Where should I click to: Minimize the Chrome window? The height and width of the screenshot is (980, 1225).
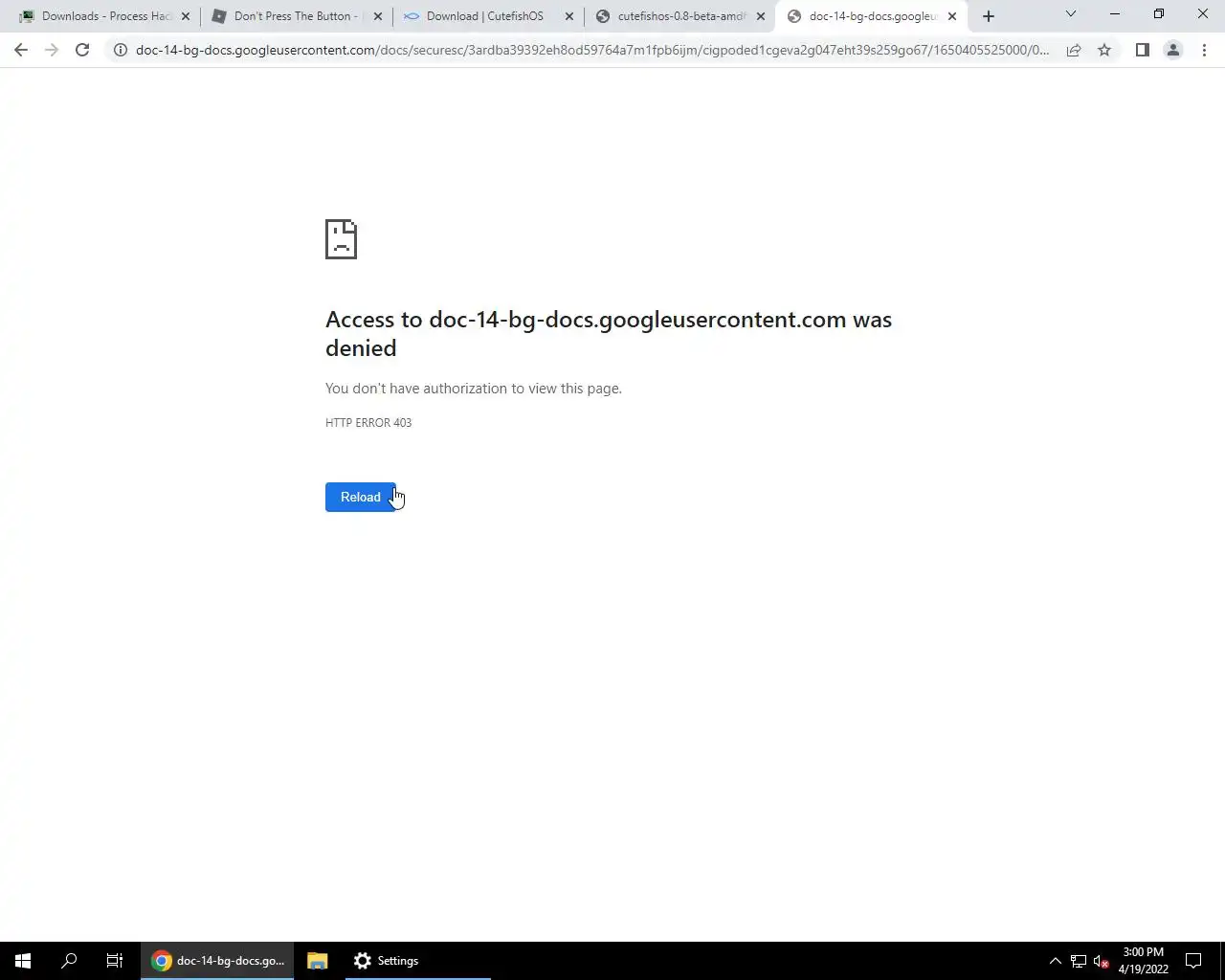(1115, 14)
